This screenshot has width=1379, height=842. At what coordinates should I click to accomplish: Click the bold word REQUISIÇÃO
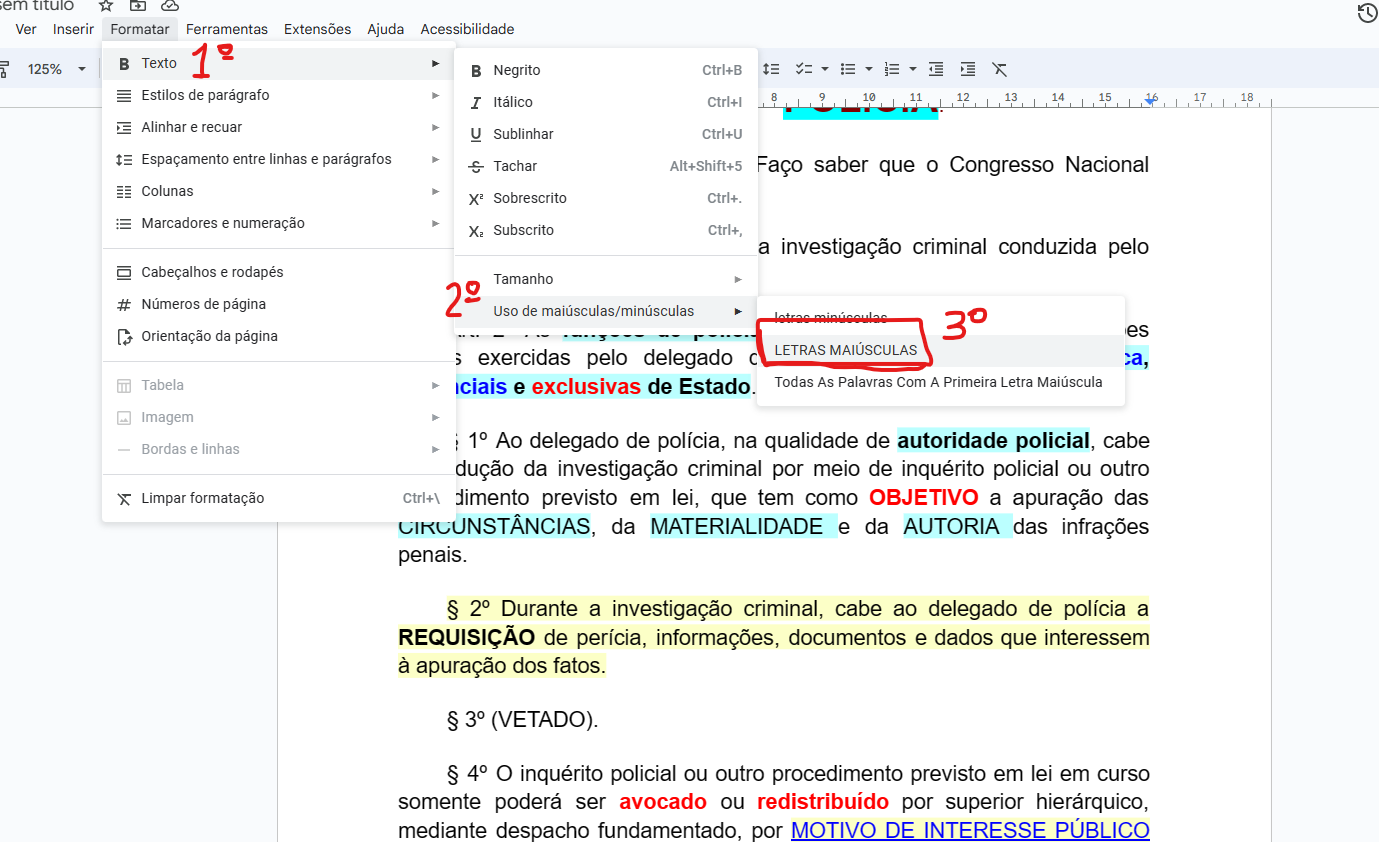467,637
